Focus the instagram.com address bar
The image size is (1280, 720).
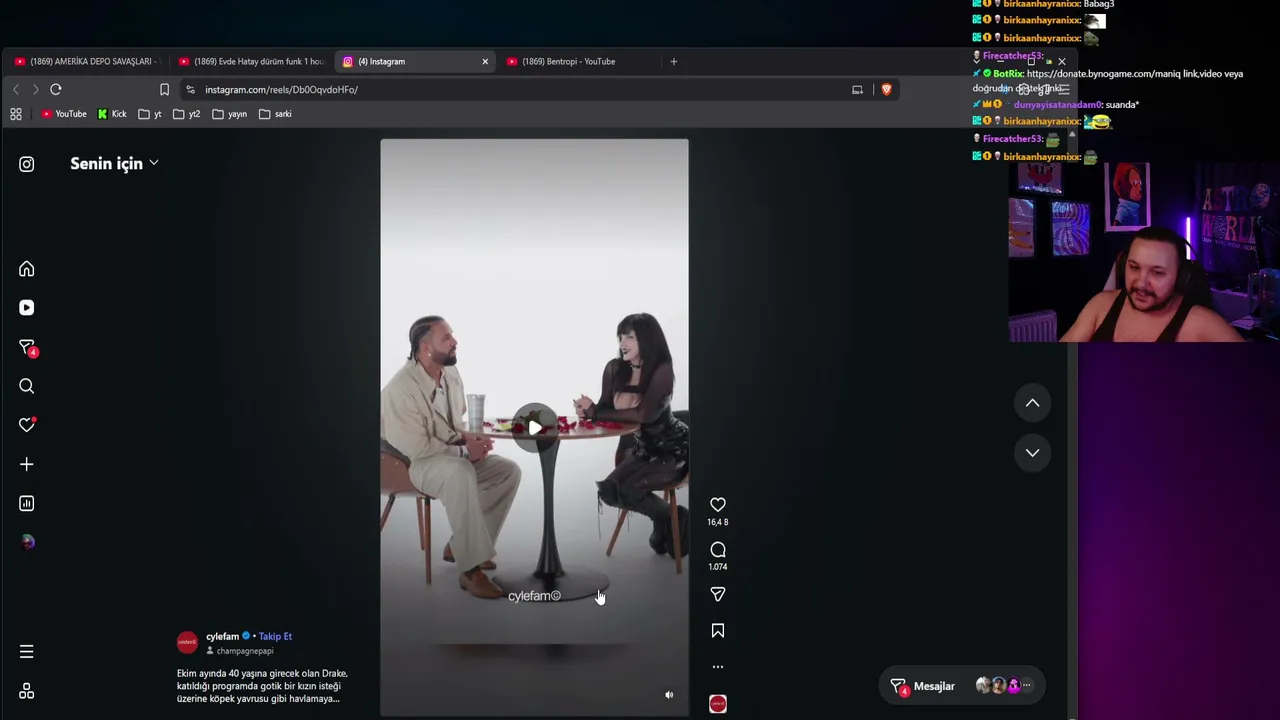click(520, 89)
